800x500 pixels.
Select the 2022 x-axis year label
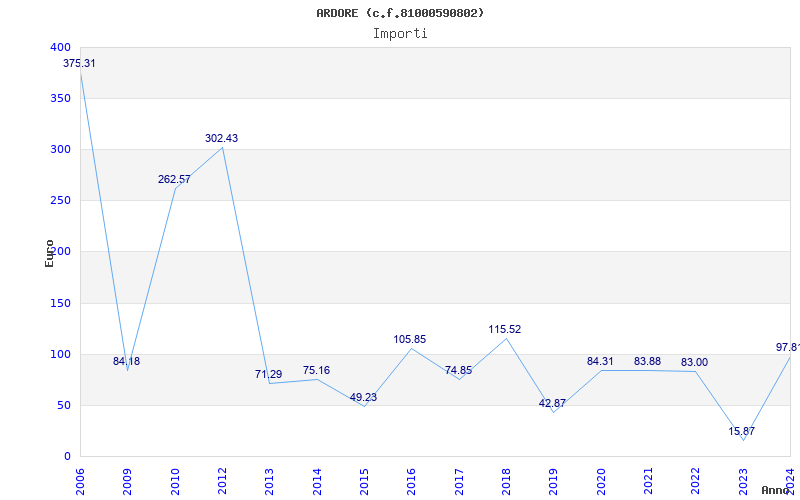(696, 482)
